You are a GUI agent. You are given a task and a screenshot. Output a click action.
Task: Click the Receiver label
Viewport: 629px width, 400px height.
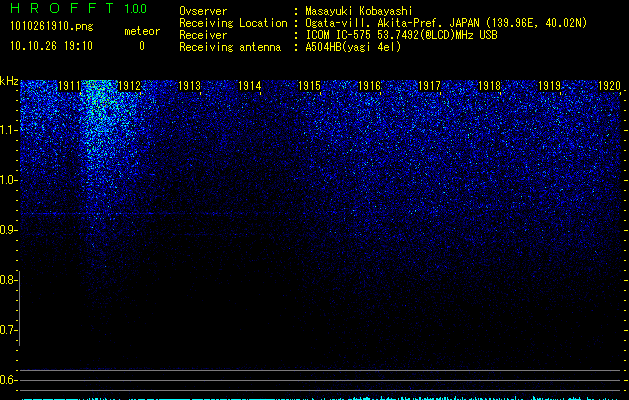pos(203,35)
